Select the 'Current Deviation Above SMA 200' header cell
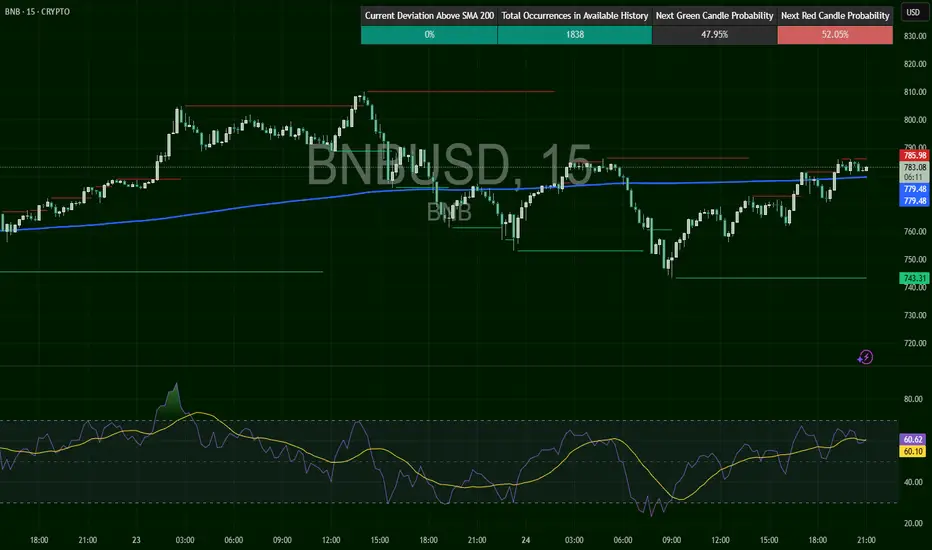932x550 pixels. point(429,15)
